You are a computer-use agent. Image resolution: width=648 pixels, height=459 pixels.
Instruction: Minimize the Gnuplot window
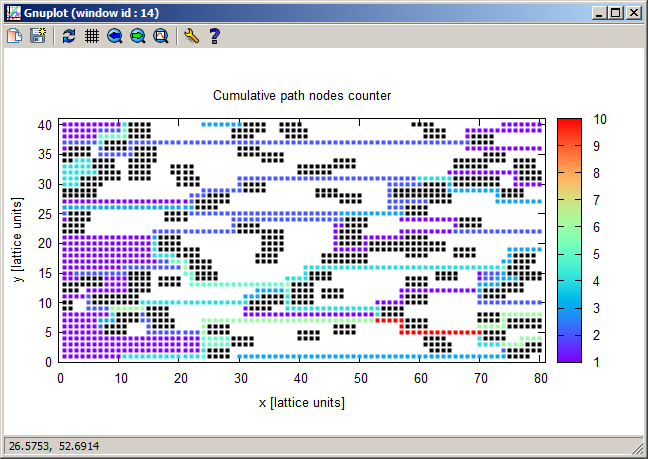[600, 12]
